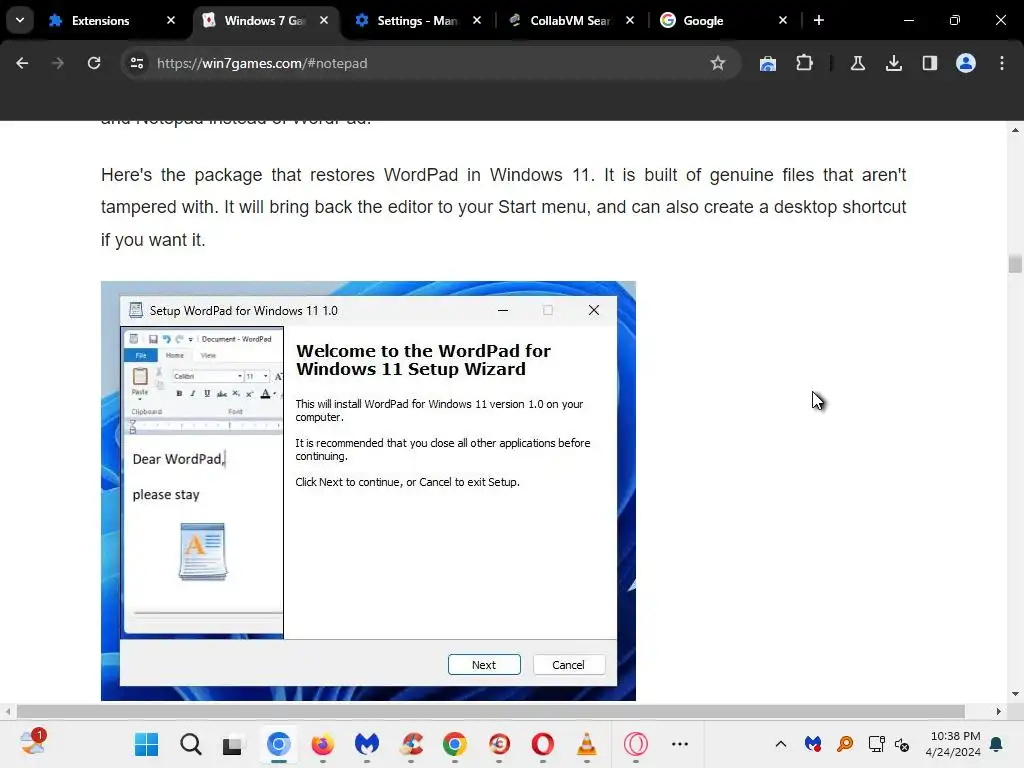This screenshot has height=768, width=1024.
Task: Open VLC media player from taskbar
Action: pos(586,744)
